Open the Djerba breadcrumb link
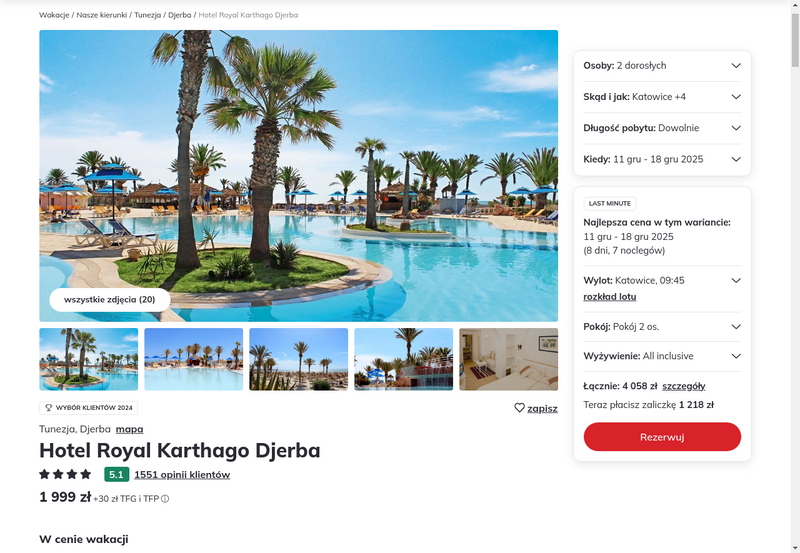800x553 pixels. pyautogui.click(x=180, y=15)
